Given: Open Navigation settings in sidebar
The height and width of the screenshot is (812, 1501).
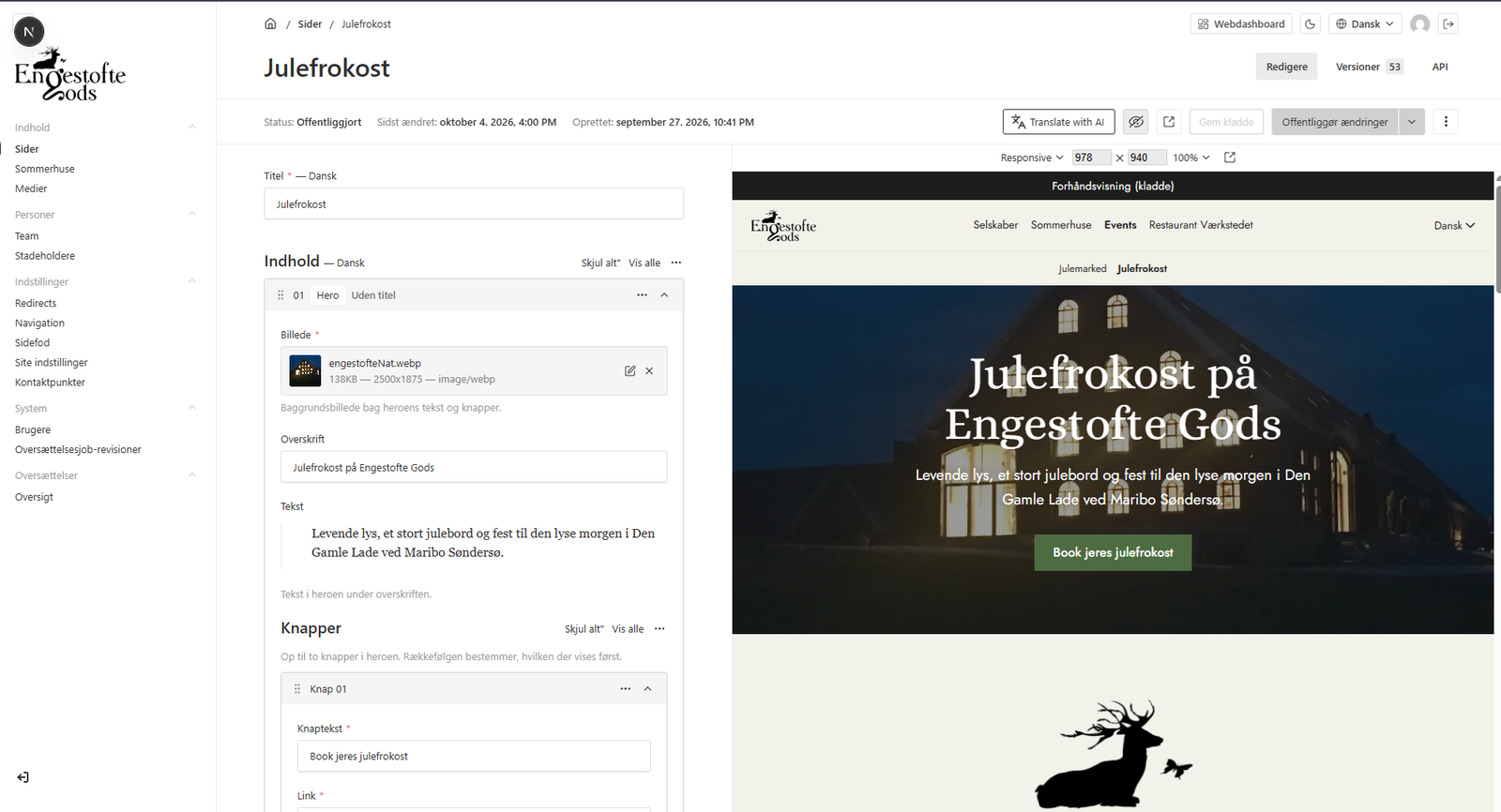Looking at the screenshot, I should click(x=39, y=323).
